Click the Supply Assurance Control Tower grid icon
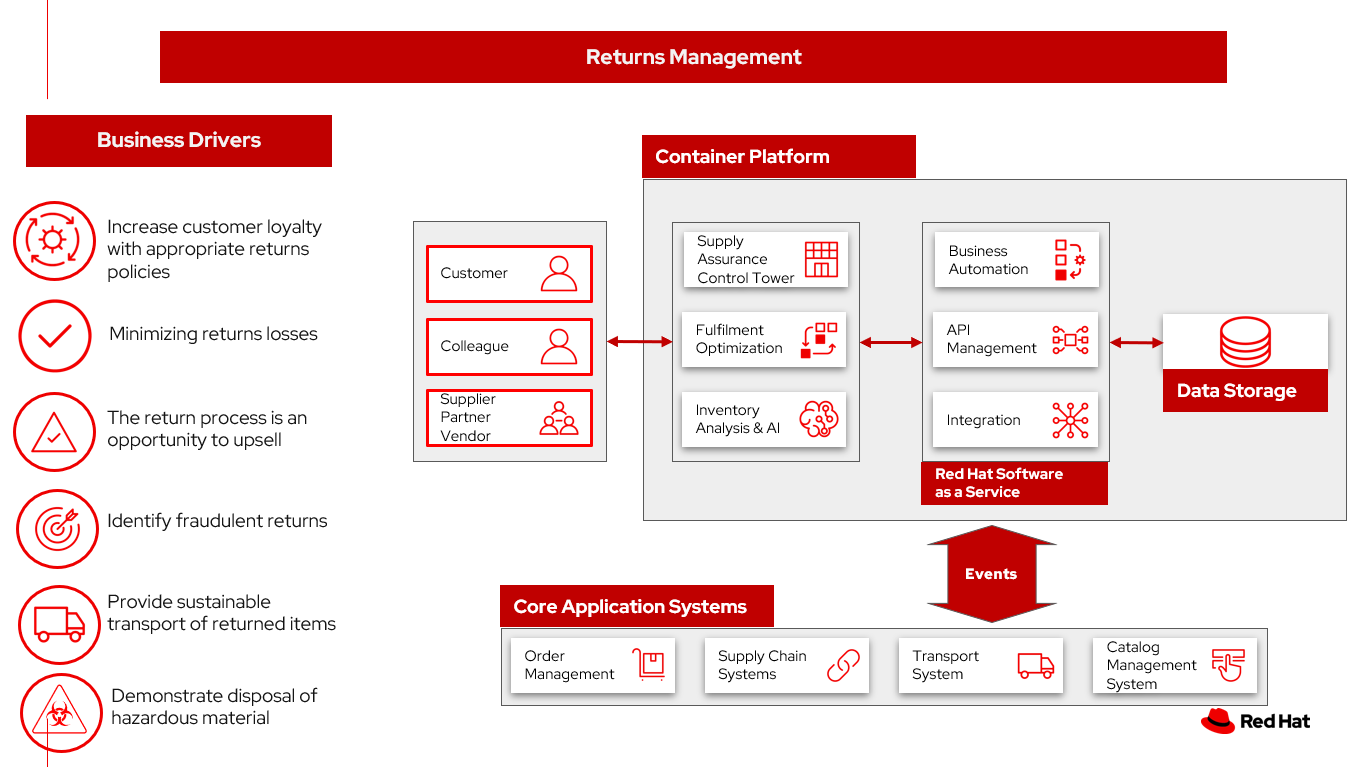The width and height of the screenshot is (1361, 767). pos(823,259)
